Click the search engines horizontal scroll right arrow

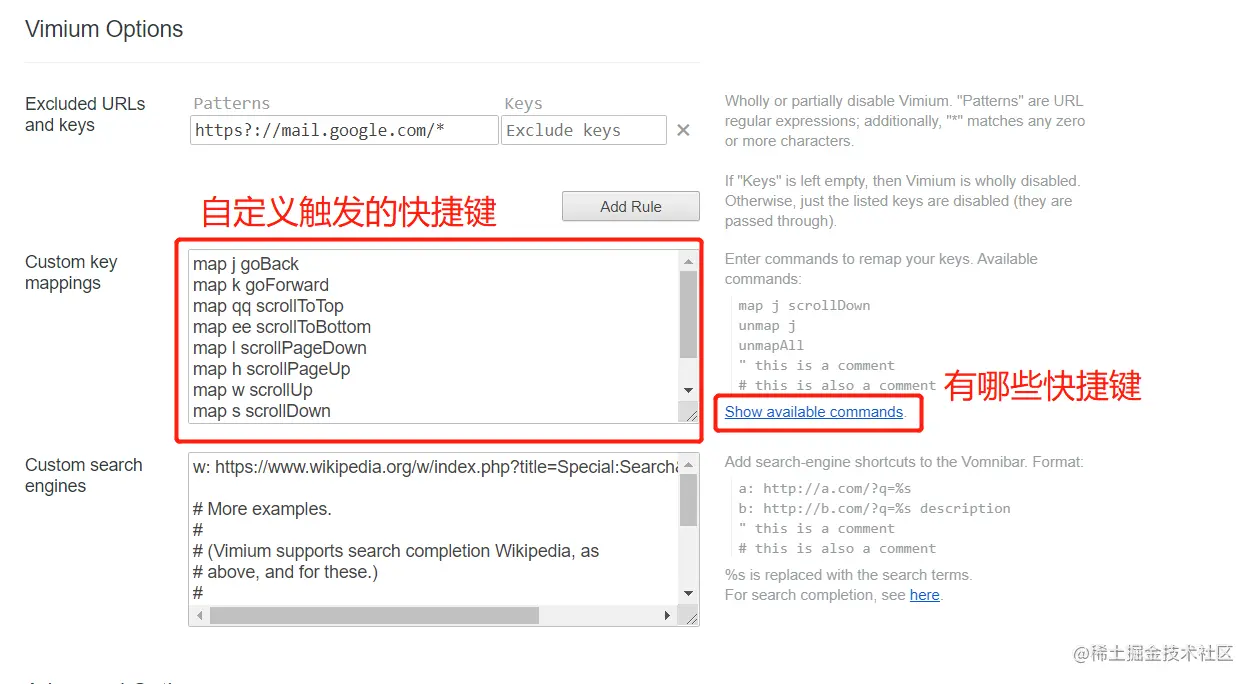click(x=668, y=615)
